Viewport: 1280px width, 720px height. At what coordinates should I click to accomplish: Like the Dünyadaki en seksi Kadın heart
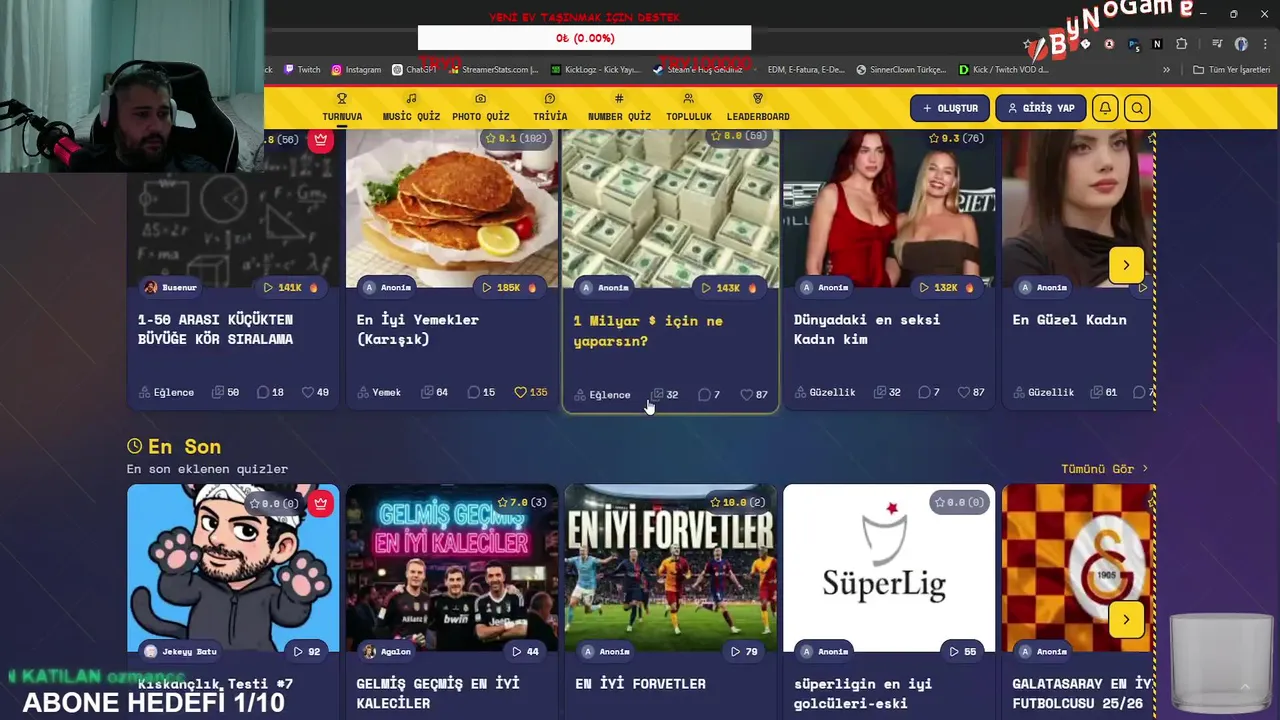(x=964, y=392)
